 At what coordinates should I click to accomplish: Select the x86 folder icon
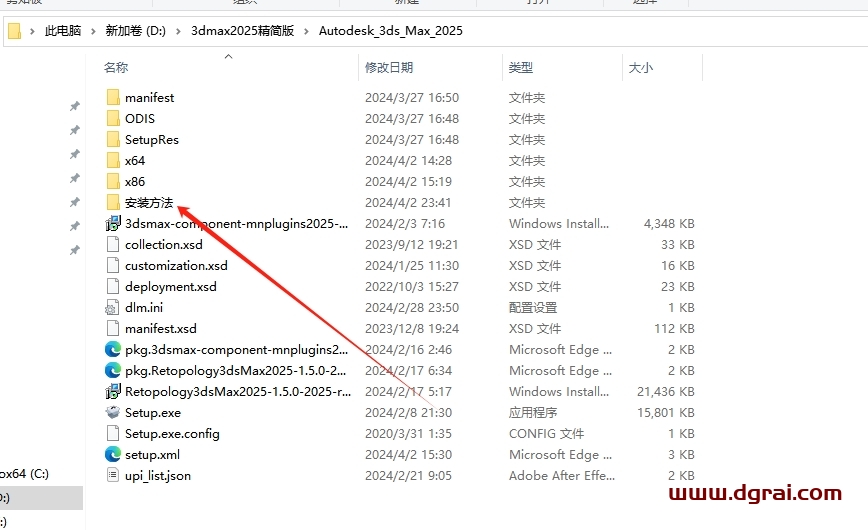click(113, 182)
